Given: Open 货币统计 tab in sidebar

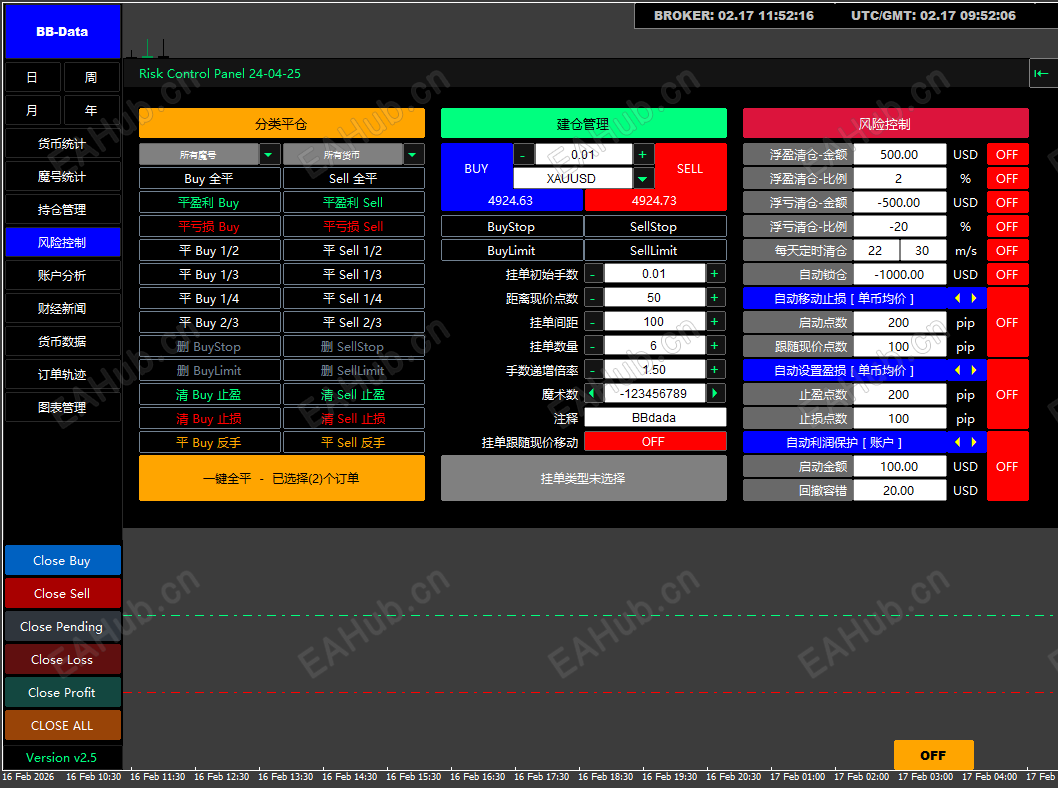Looking at the screenshot, I should pyautogui.click(x=62, y=143).
